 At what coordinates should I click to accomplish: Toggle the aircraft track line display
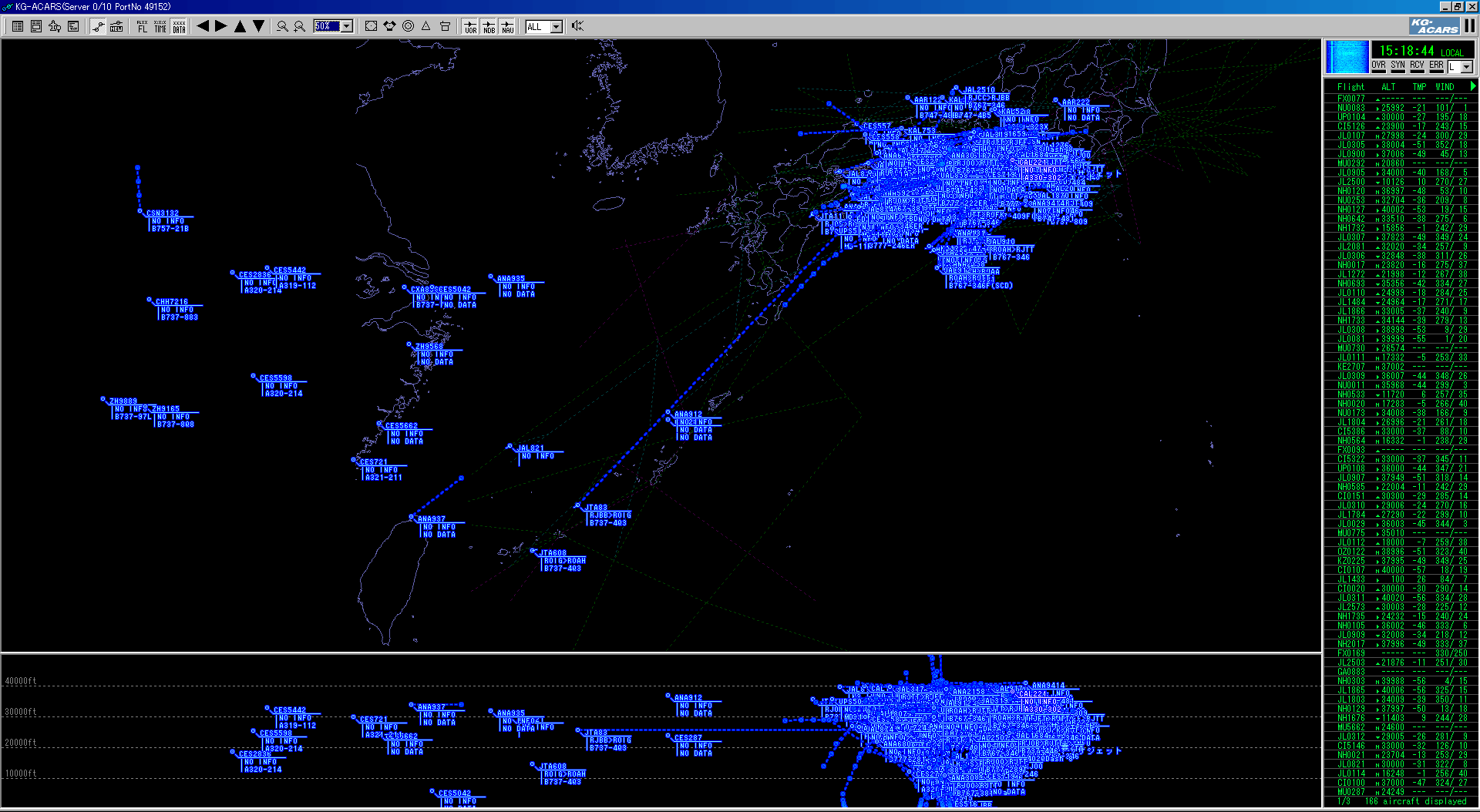pyautogui.click(x=98, y=26)
